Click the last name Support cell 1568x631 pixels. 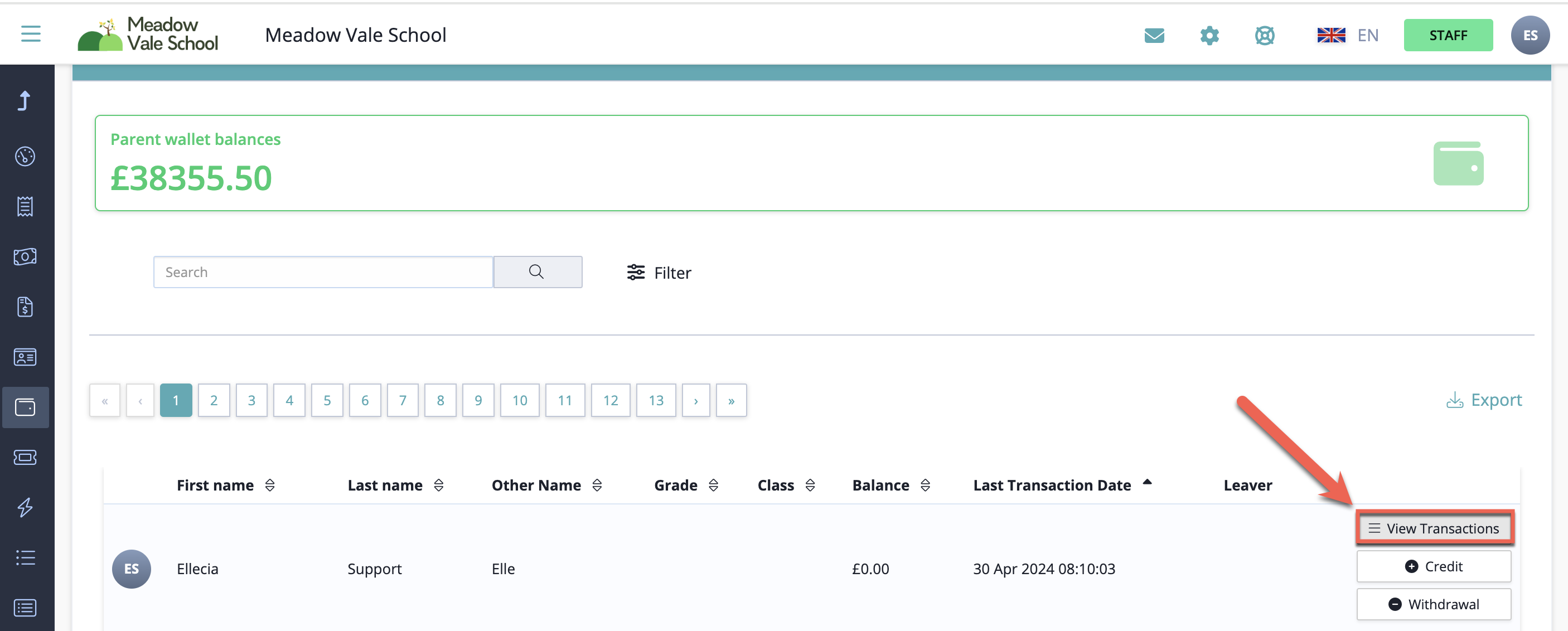click(374, 569)
